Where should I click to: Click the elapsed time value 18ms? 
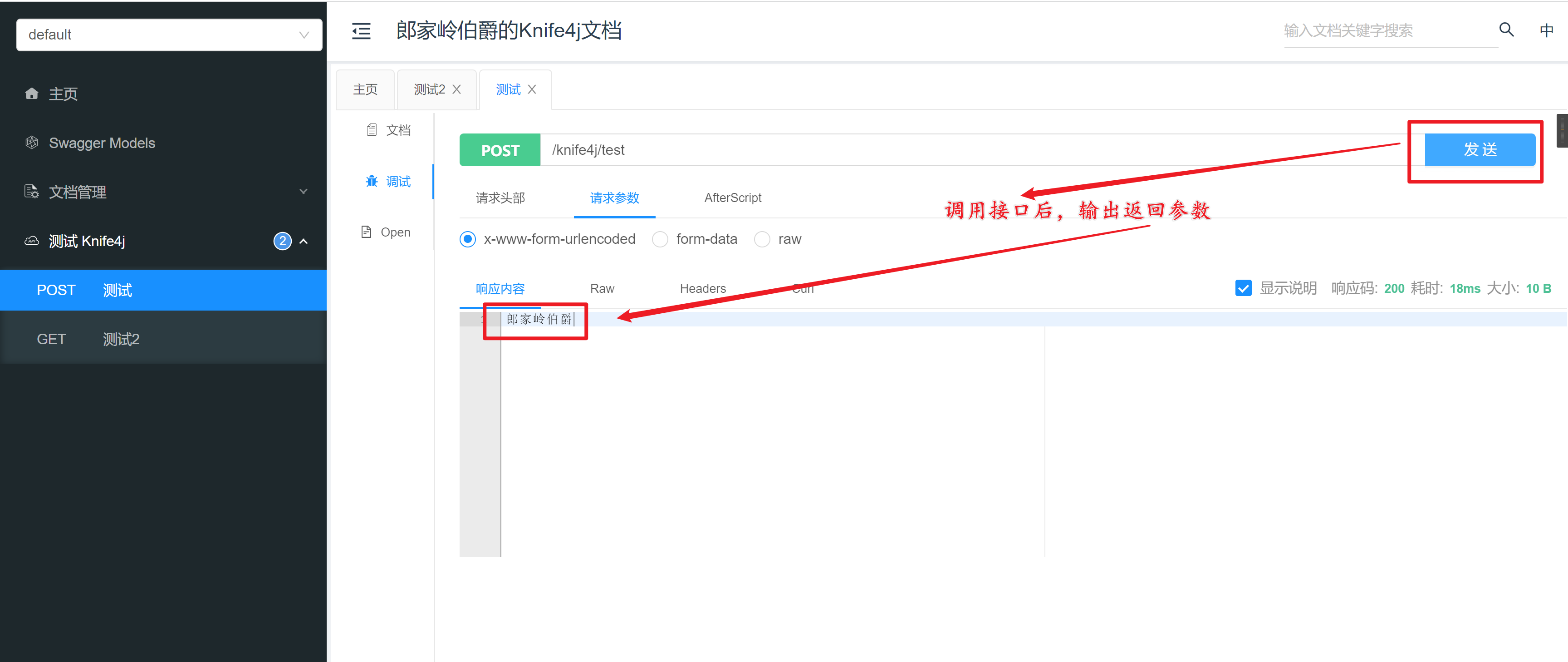(x=1465, y=288)
